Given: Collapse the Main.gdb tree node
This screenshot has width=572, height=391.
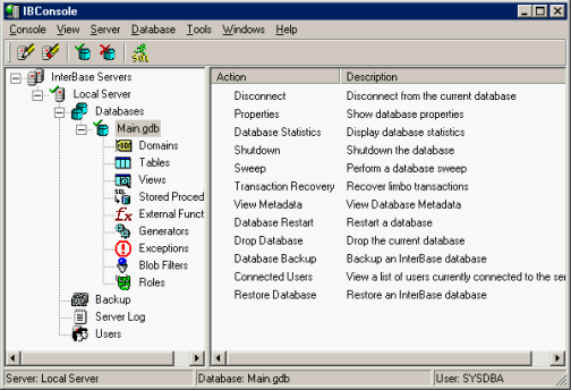Looking at the screenshot, I should 81,129.
